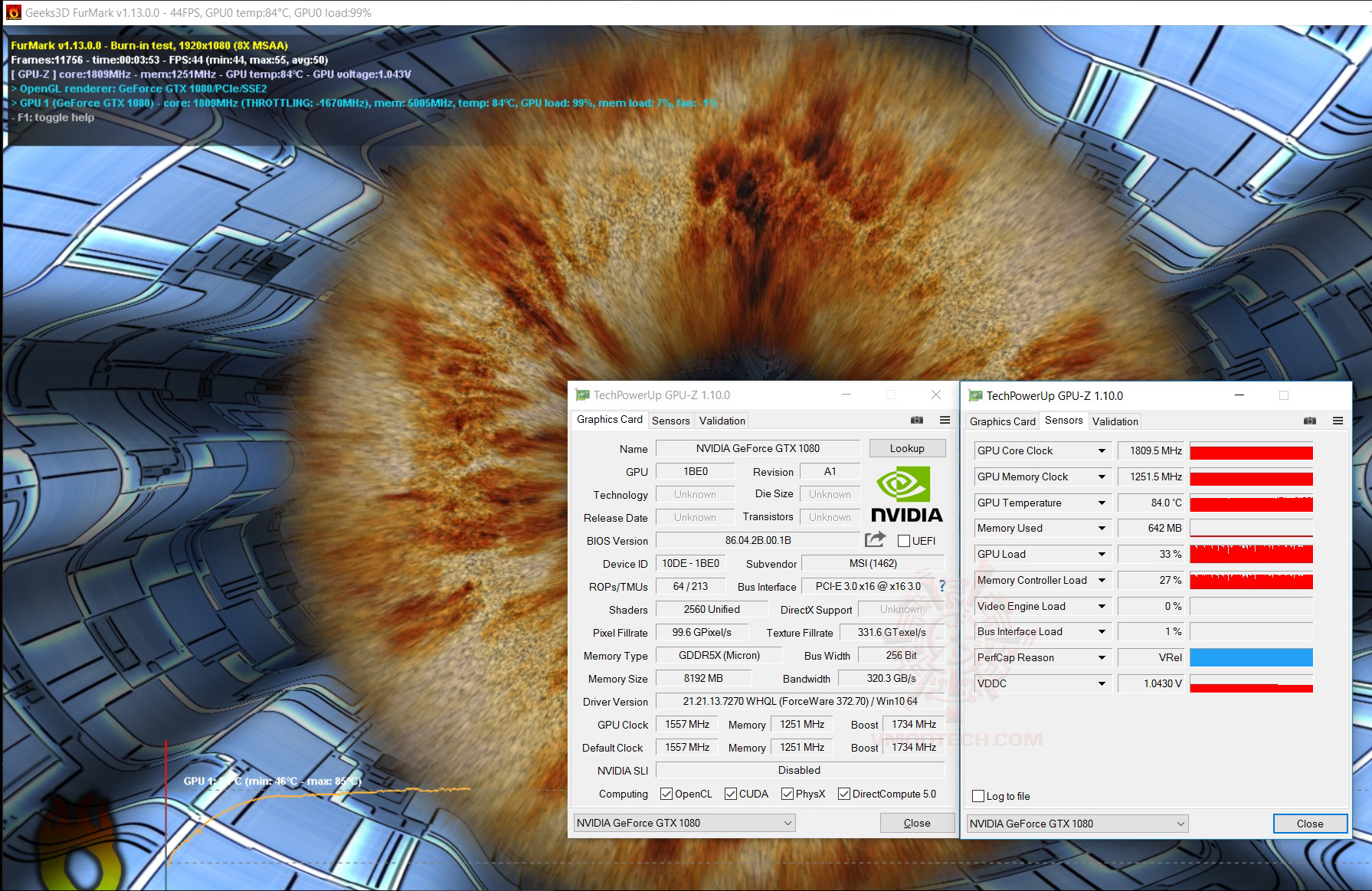Open the VDDC sensor dropdown
The image size is (1372, 891).
point(1102,684)
